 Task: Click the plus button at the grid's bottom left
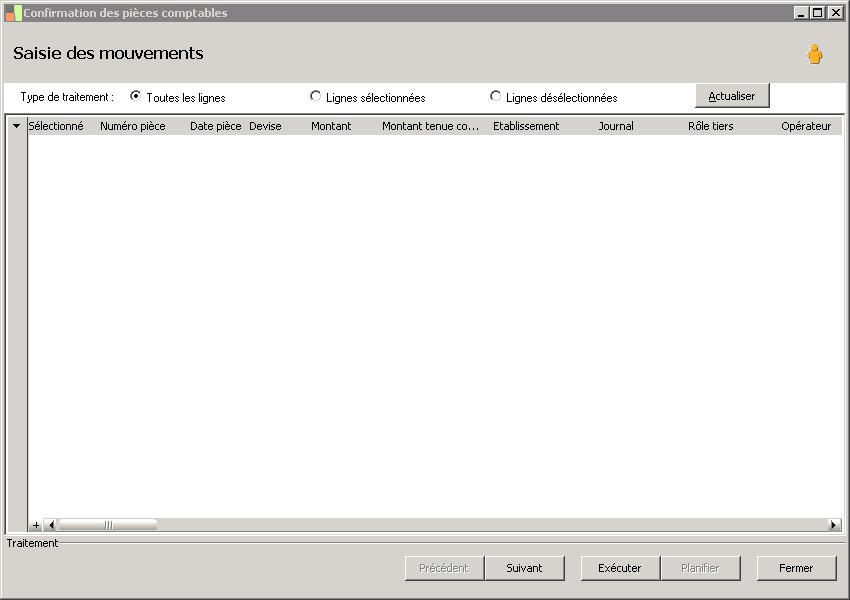[36, 525]
